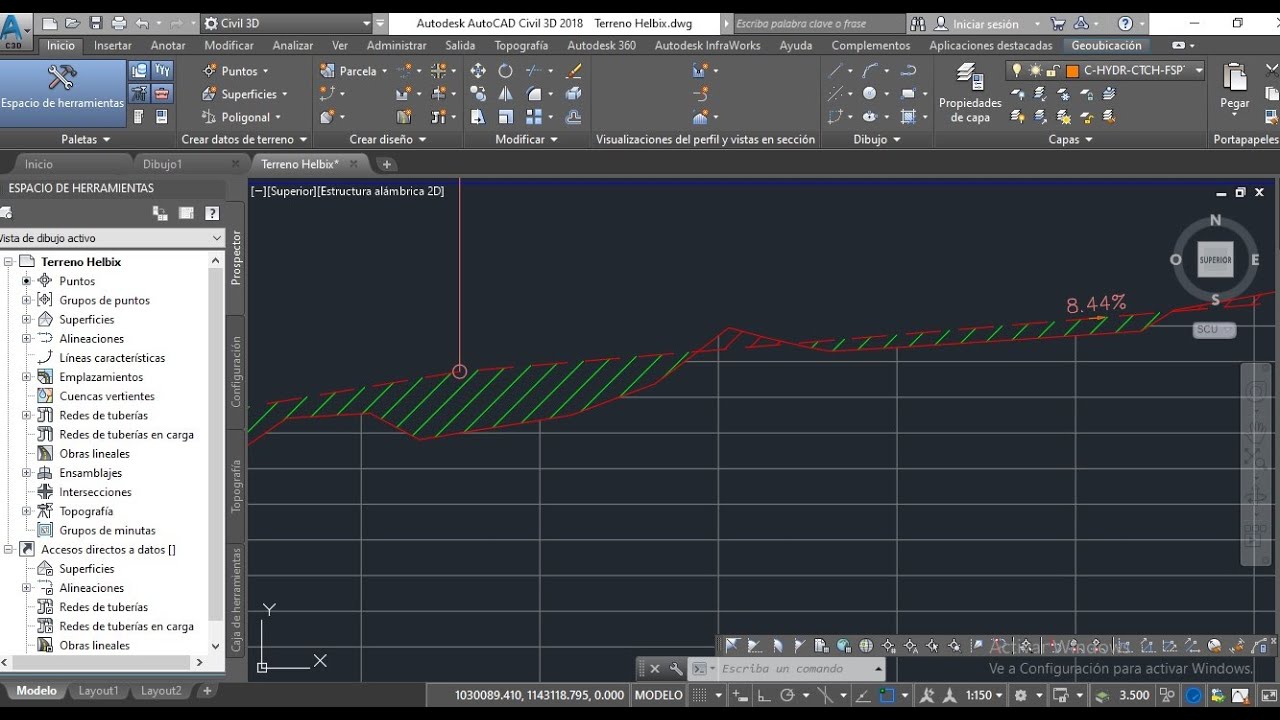Viewport: 1280px width, 720px height.
Task: Select Cuencas vertientes tree item
Action: pyautogui.click(x=106, y=396)
